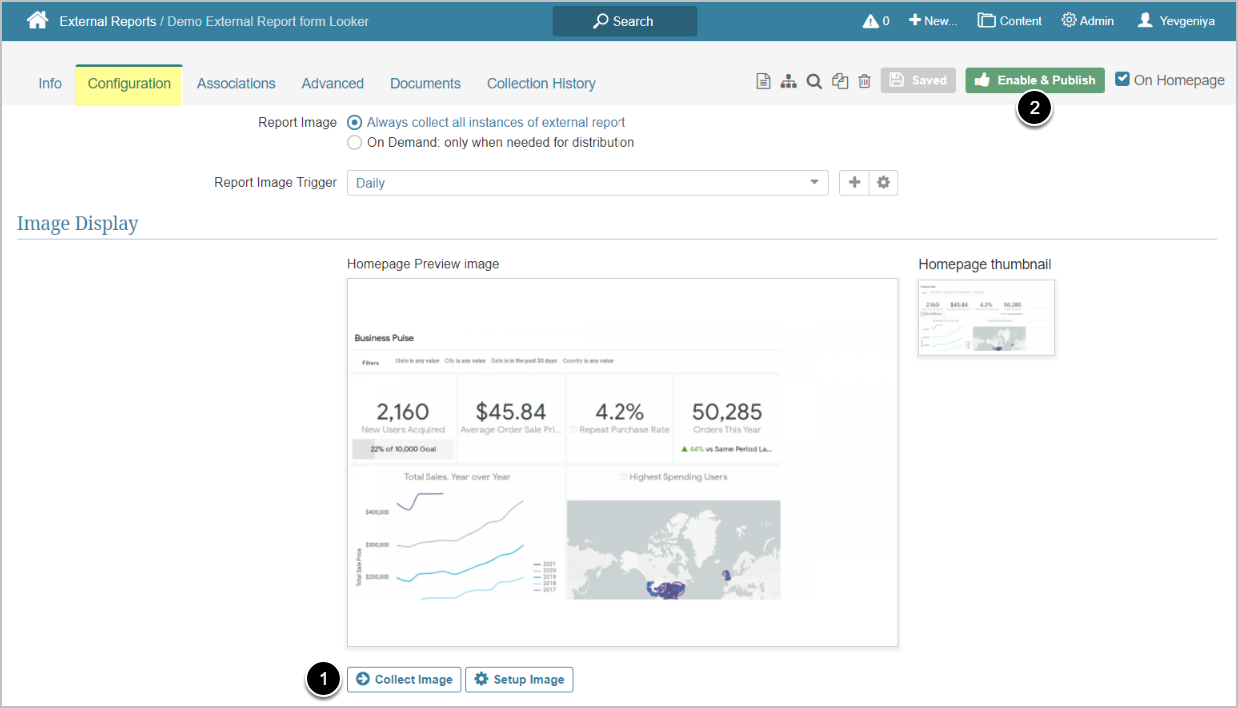Click the Collect Image button

pos(404,679)
